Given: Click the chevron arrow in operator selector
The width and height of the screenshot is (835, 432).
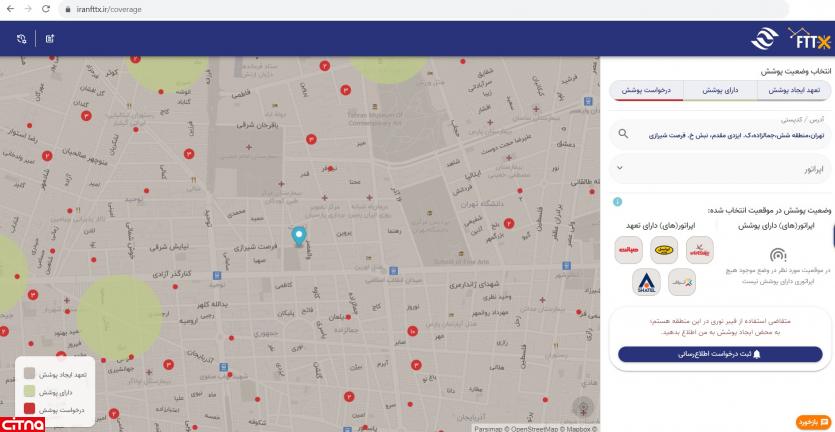Looking at the screenshot, I should point(620,170).
